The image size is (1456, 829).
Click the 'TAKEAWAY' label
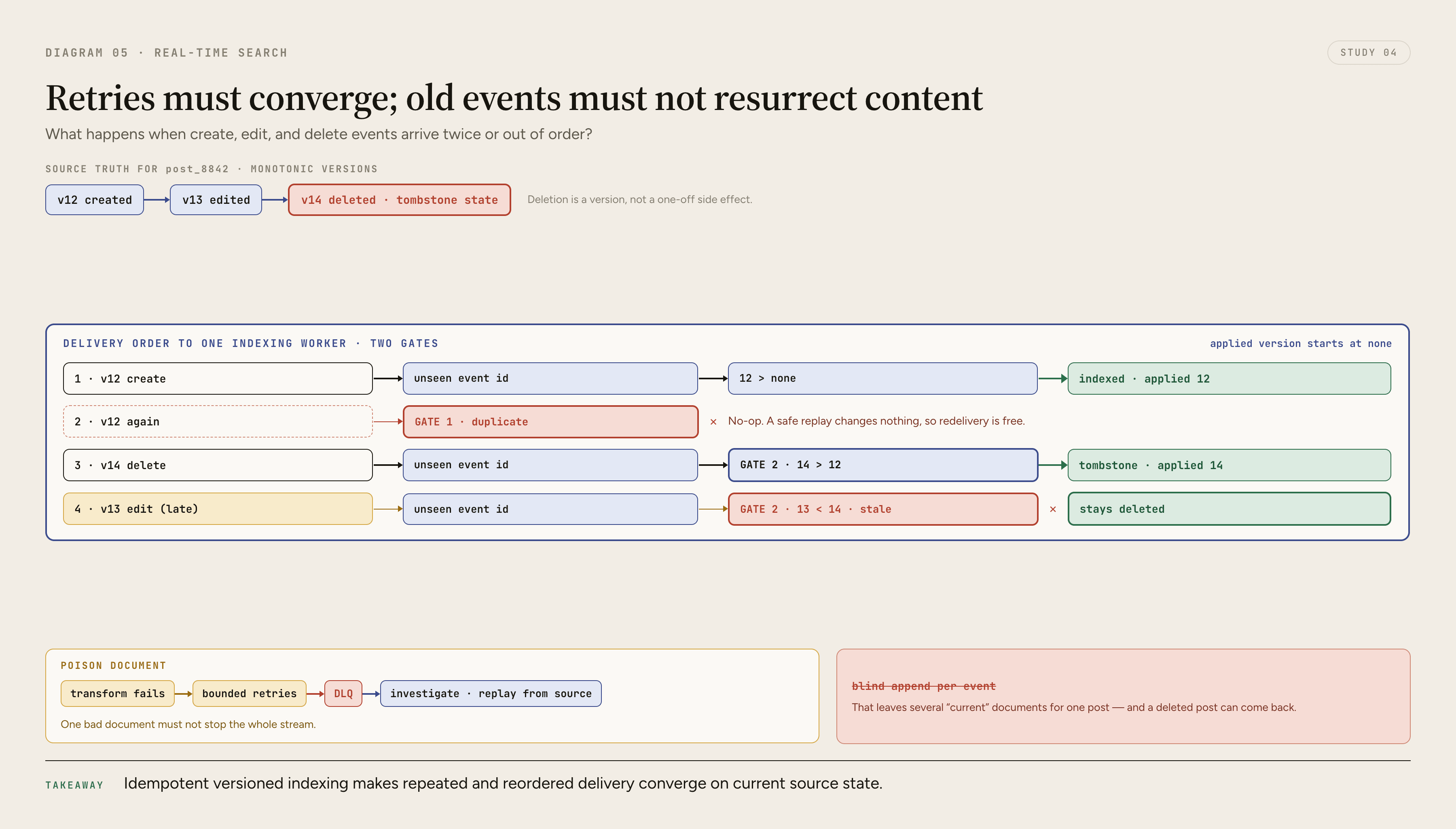coord(74,785)
